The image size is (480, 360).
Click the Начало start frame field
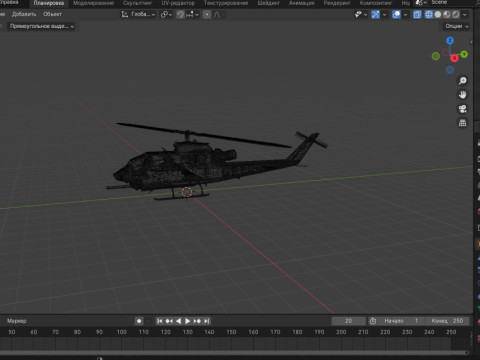point(402,321)
